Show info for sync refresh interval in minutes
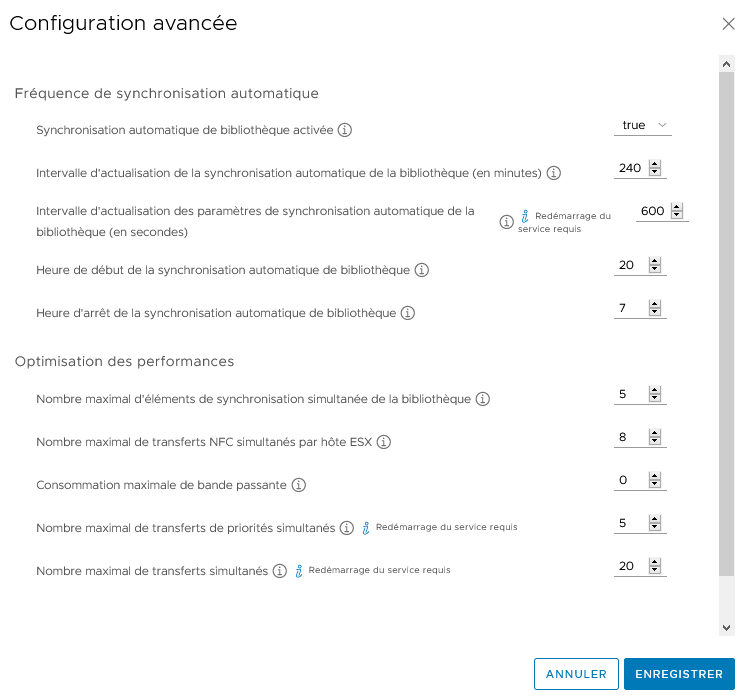The image size is (744, 700). click(553, 173)
